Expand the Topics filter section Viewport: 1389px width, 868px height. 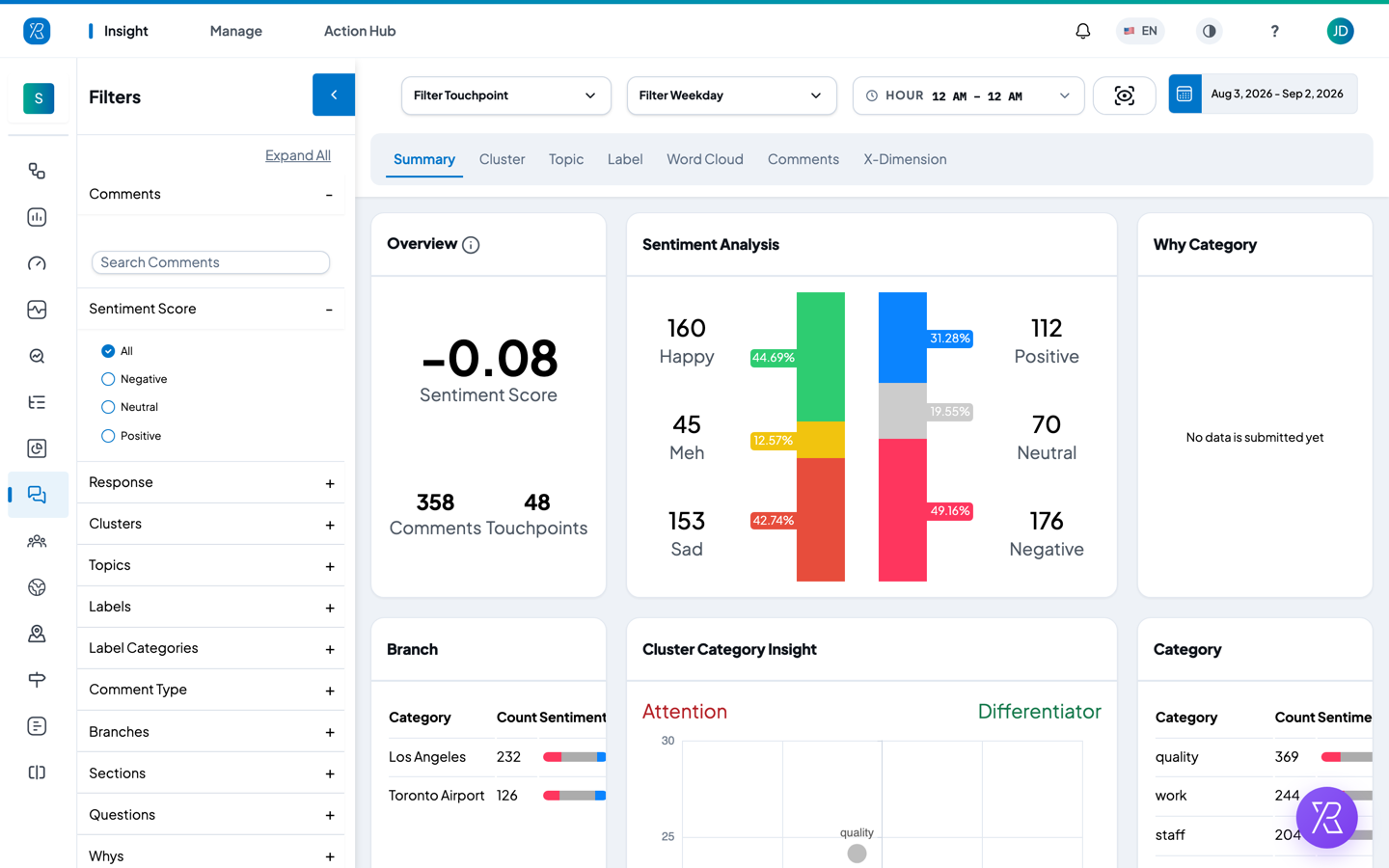point(210,565)
